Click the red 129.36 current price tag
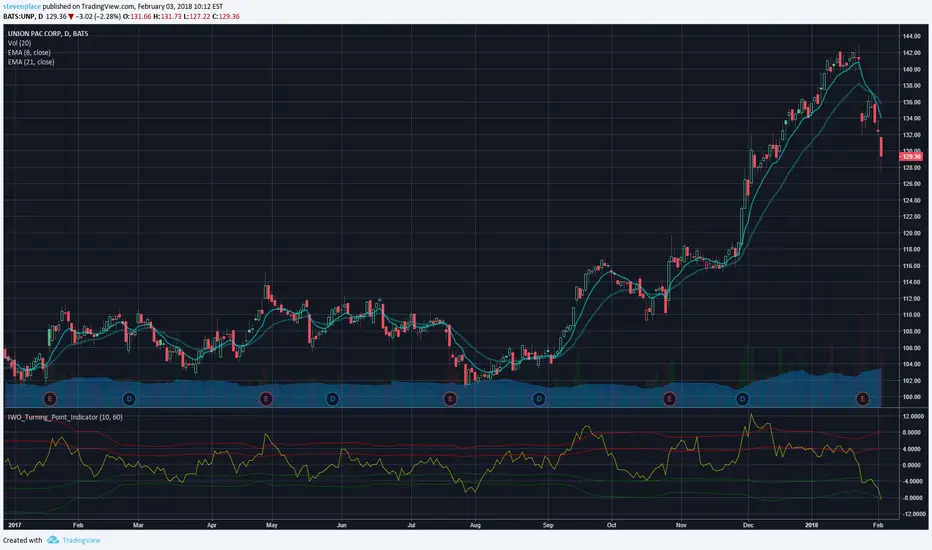The height and width of the screenshot is (550, 932). [911, 157]
